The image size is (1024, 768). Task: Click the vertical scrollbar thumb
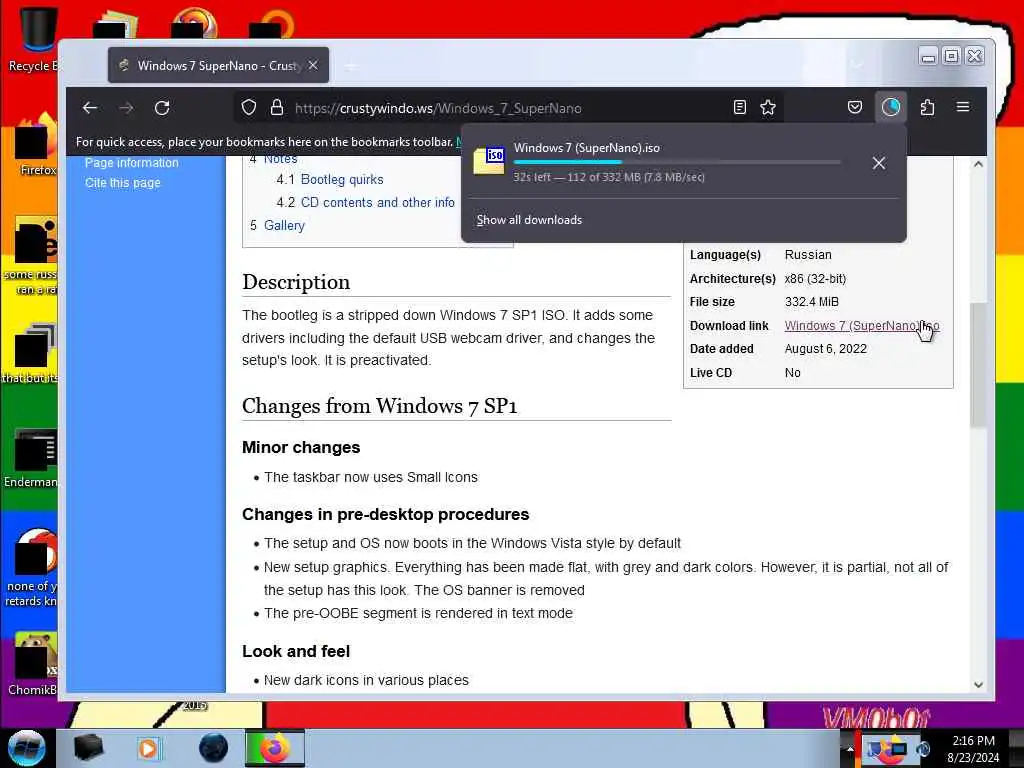[978, 365]
